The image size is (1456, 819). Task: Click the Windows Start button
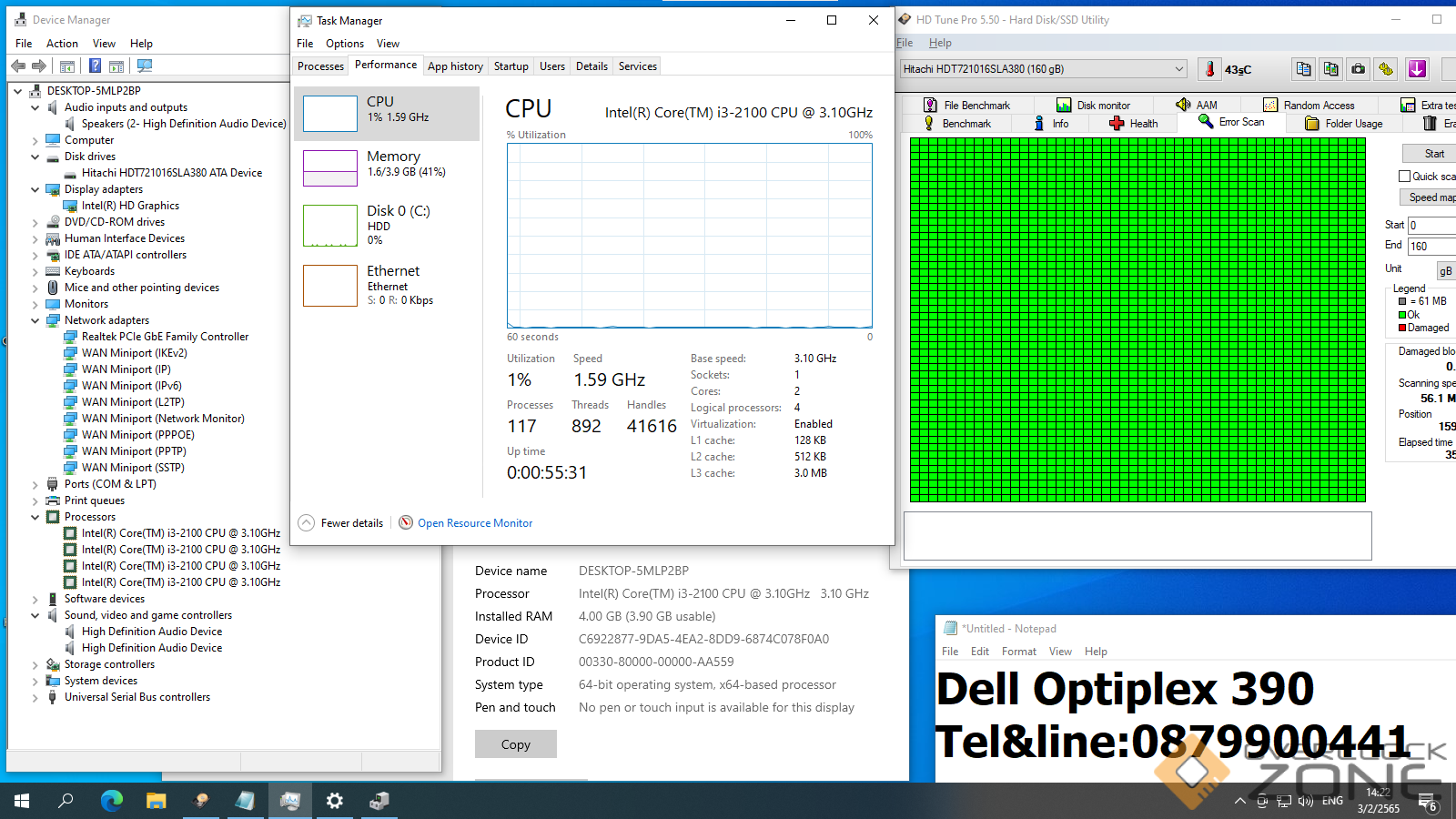click(x=22, y=801)
